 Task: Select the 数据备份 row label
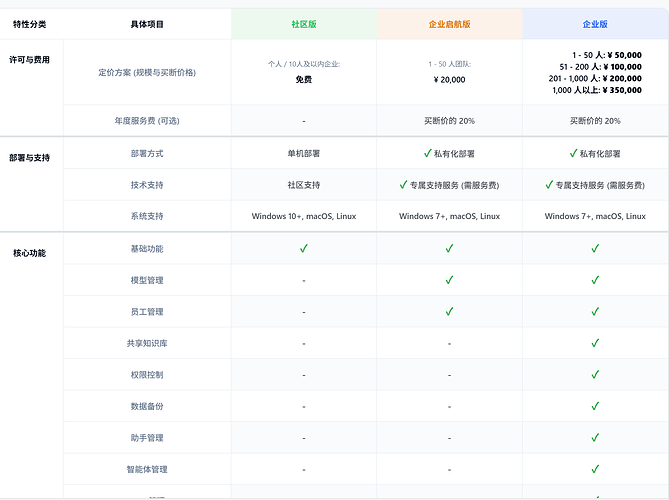point(147,407)
